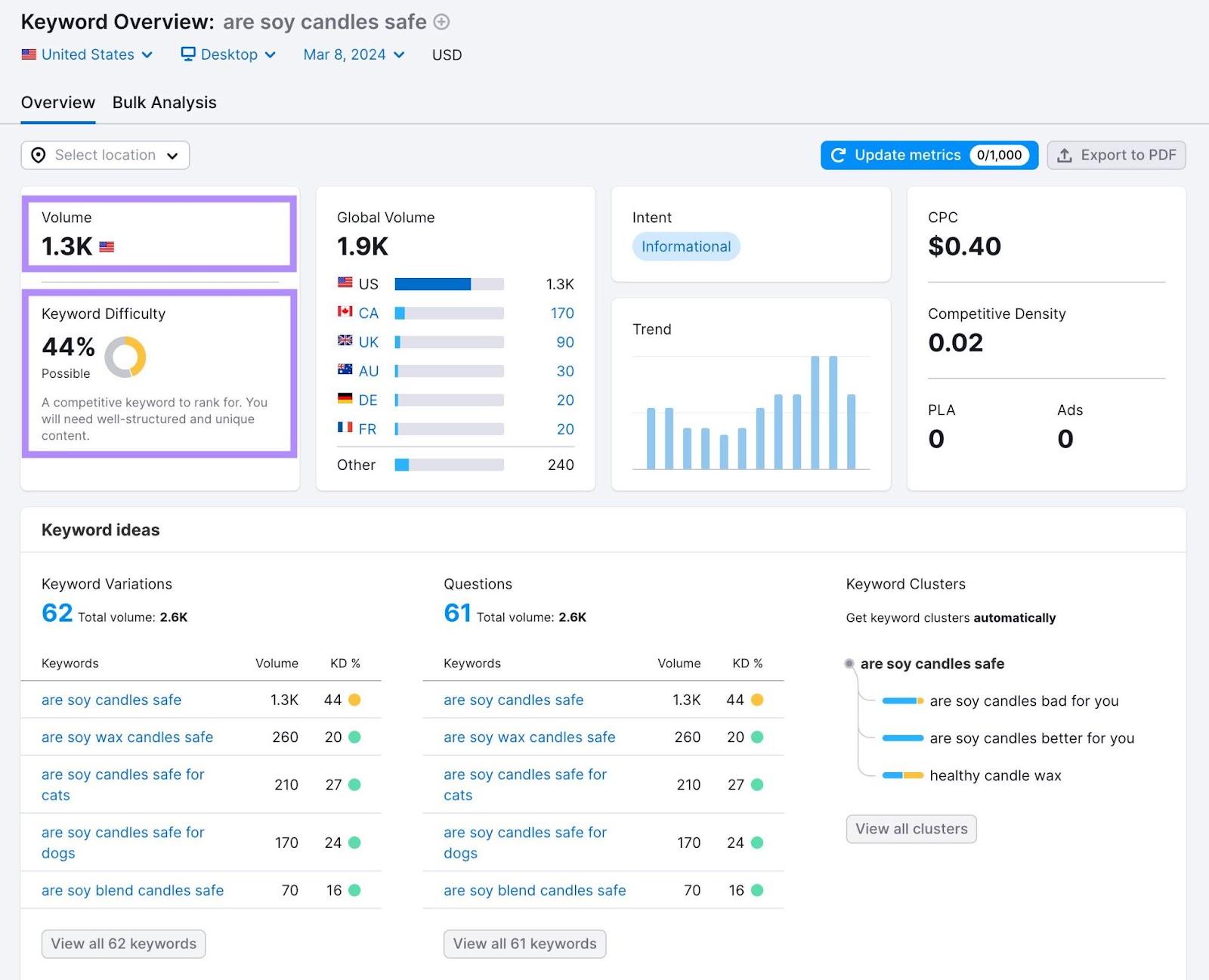Open 'are soy candles safe' in Questions
This screenshot has height=980, width=1209.
pos(514,700)
